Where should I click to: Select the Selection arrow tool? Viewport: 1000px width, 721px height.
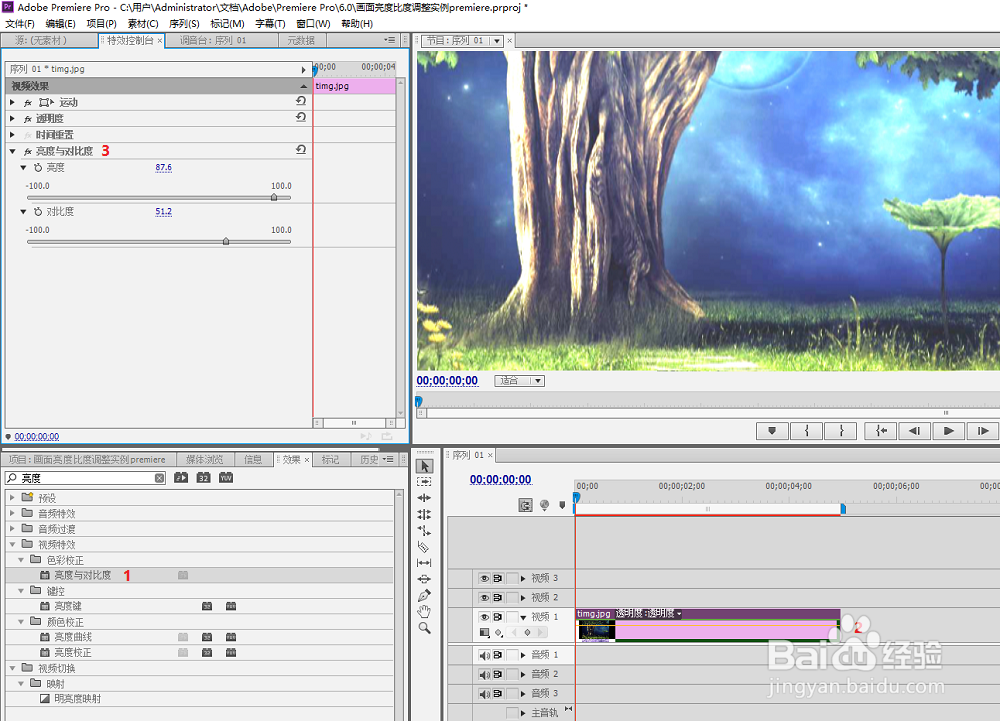coord(425,466)
